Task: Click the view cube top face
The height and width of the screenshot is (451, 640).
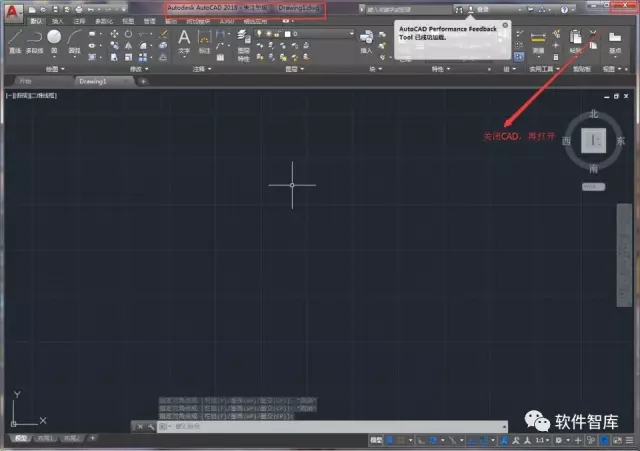Action: (593, 140)
